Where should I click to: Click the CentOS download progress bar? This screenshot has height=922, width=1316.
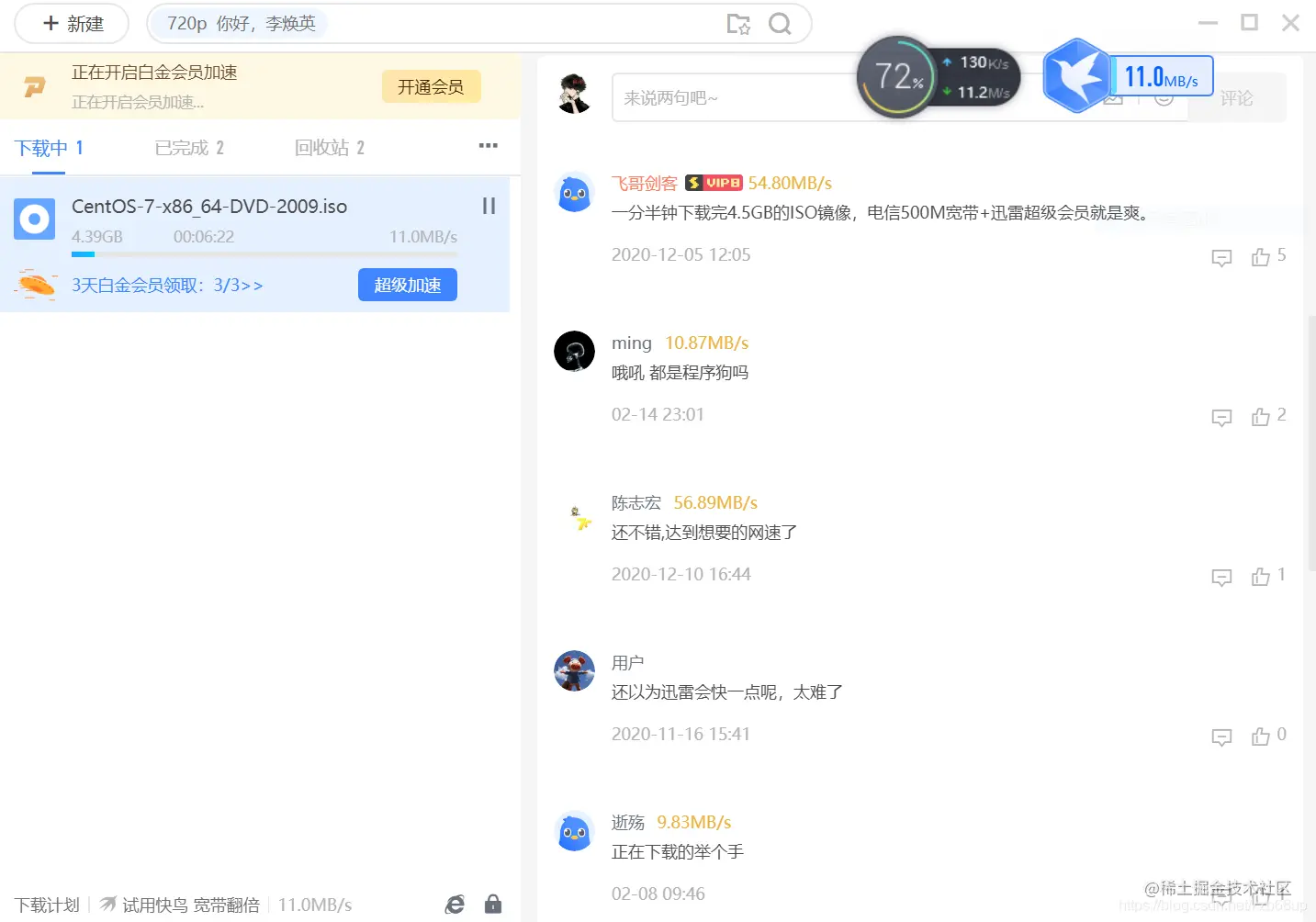point(264,253)
